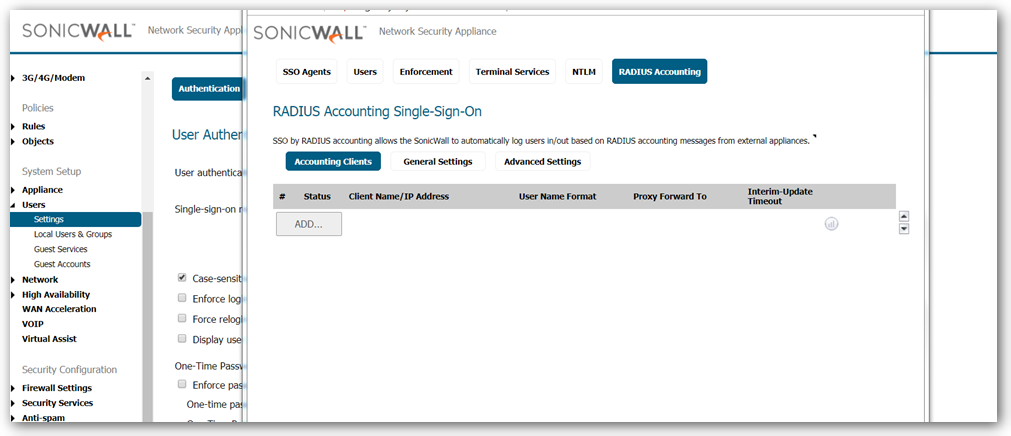The image size is (1011, 436).
Task: Switch to the SSO Agents tab
Action: click(304, 72)
